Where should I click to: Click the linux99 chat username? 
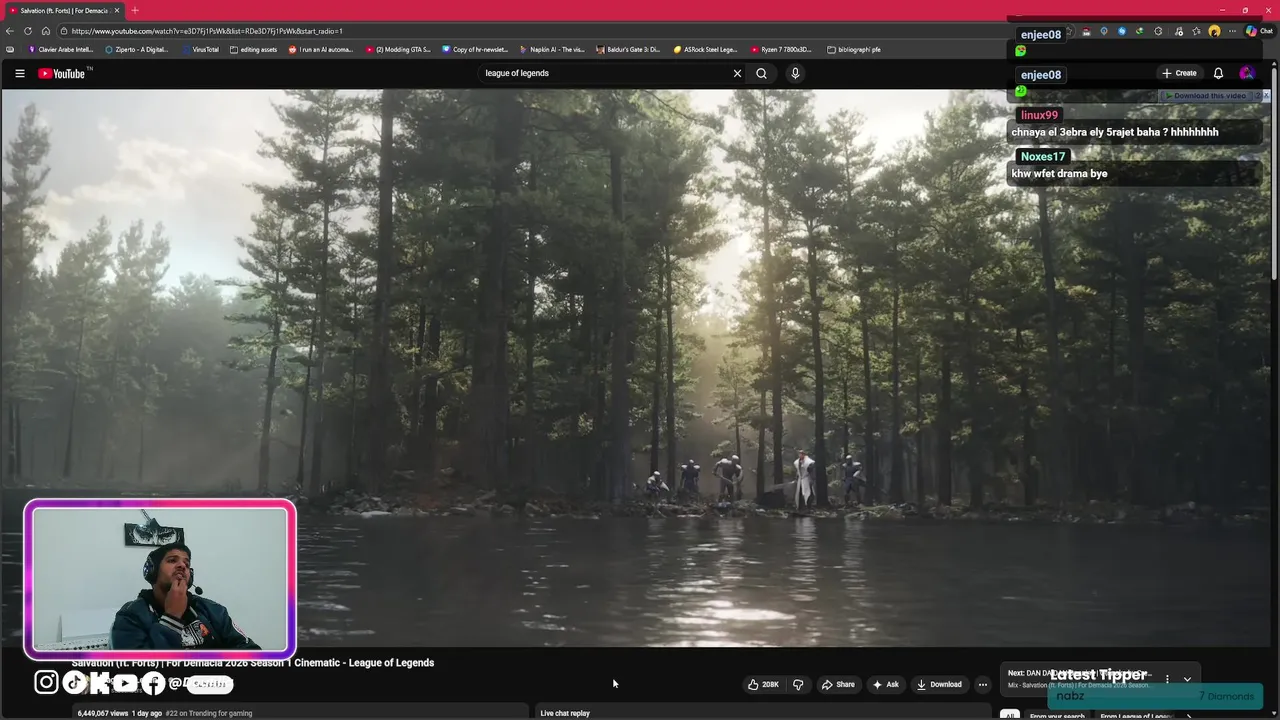pyautogui.click(x=1039, y=115)
